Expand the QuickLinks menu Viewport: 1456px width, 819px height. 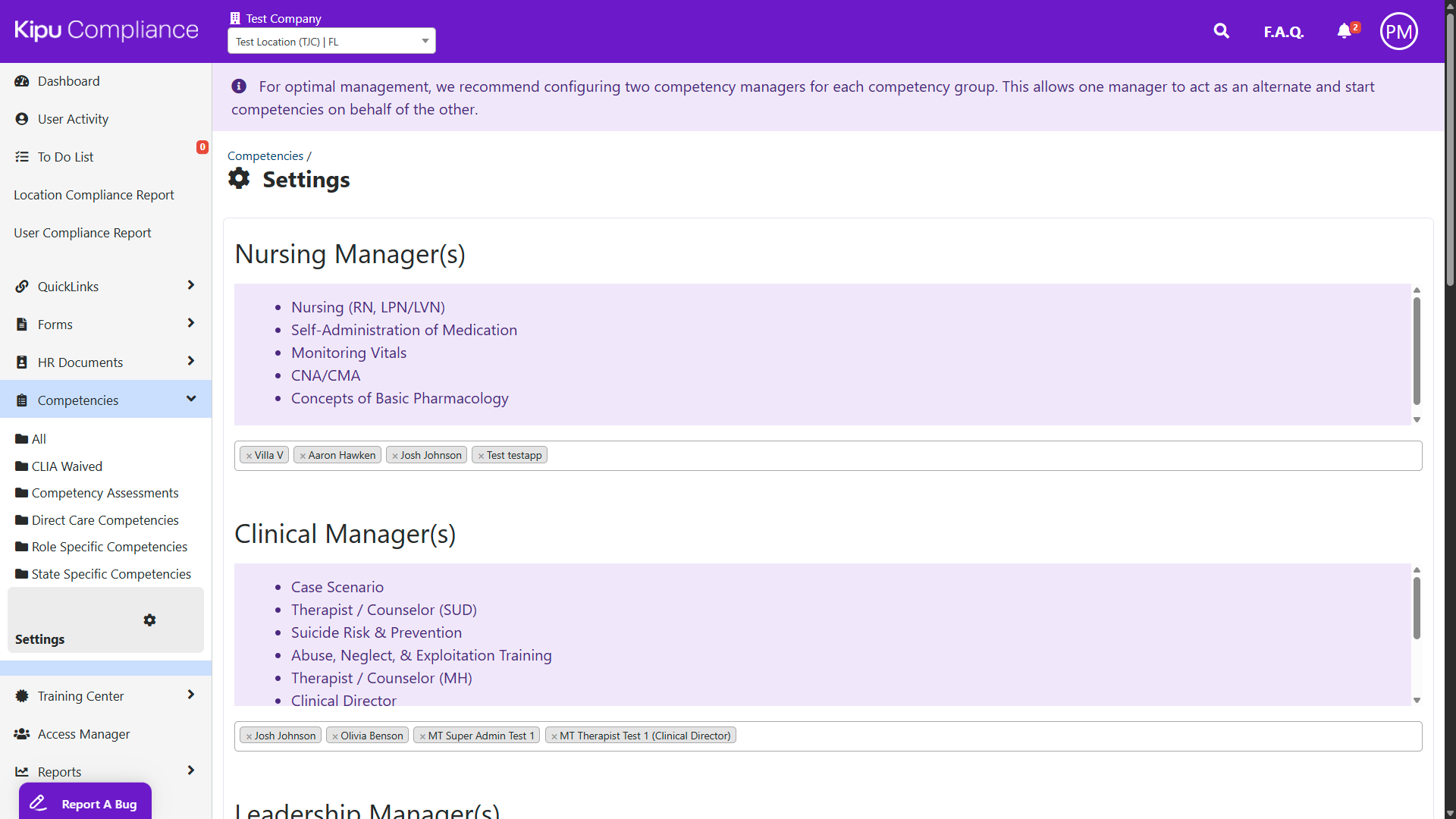[190, 286]
